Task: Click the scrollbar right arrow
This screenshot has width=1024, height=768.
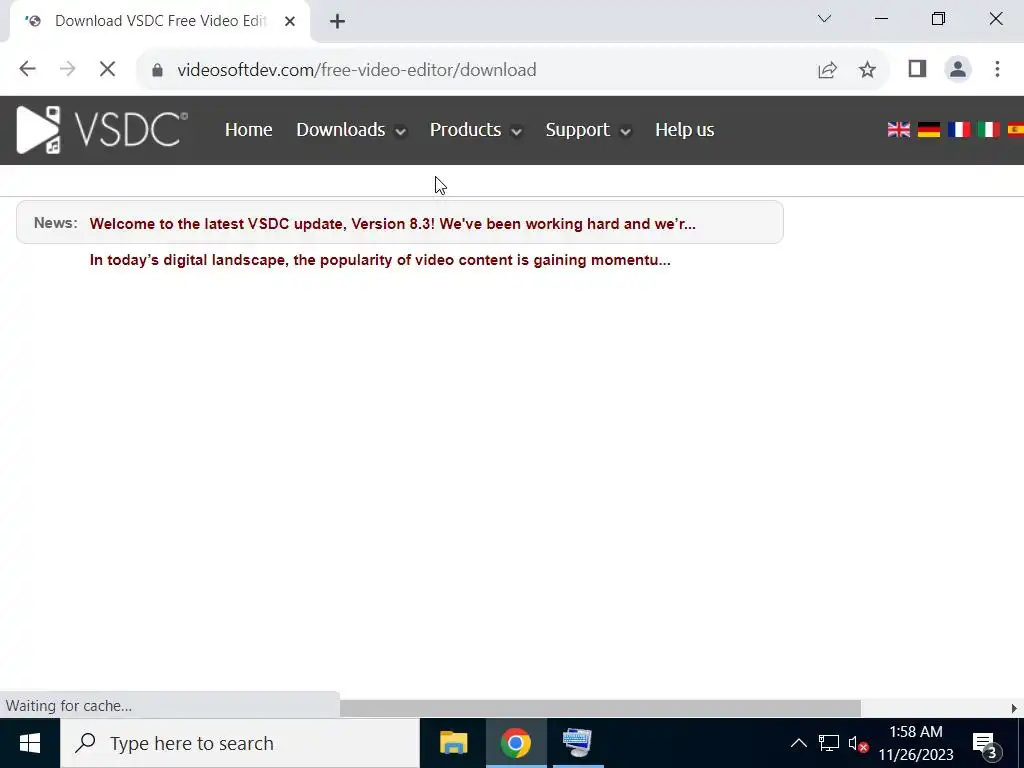Action: click(x=1014, y=709)
